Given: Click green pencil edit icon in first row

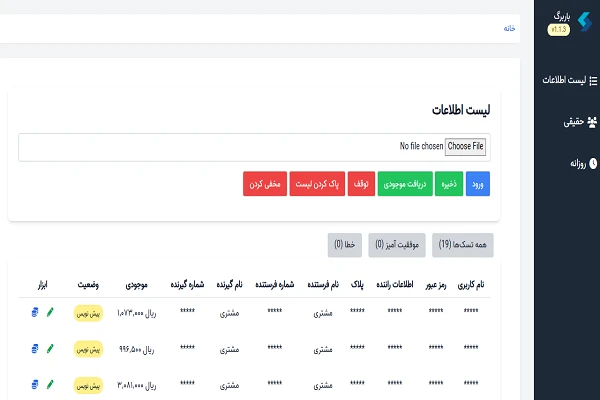Looking at the screenshot, I should click(x=51, y=313).
